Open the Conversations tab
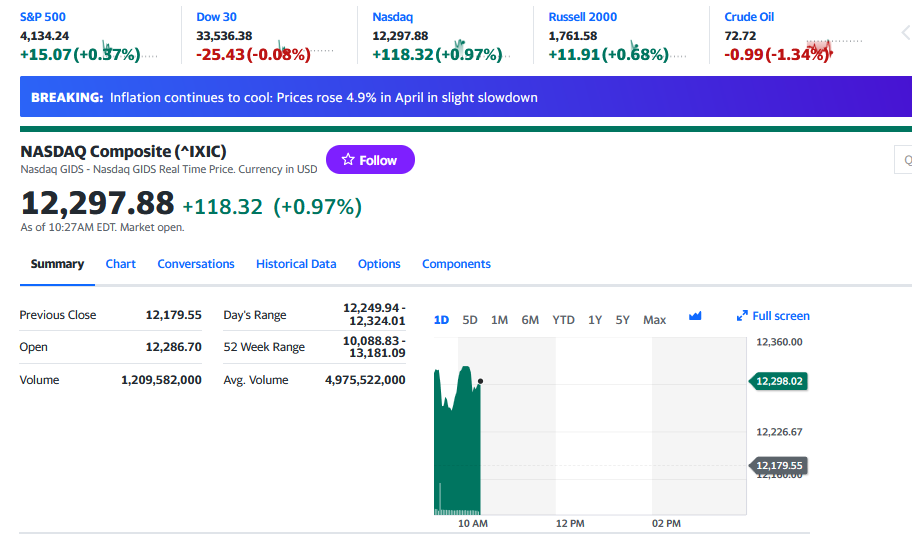This screenshot has height=541, width=912. [196, 264]
